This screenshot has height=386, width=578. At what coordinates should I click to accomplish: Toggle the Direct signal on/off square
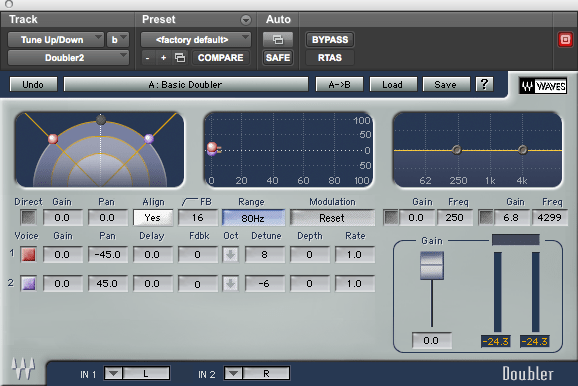click(28, 218)
